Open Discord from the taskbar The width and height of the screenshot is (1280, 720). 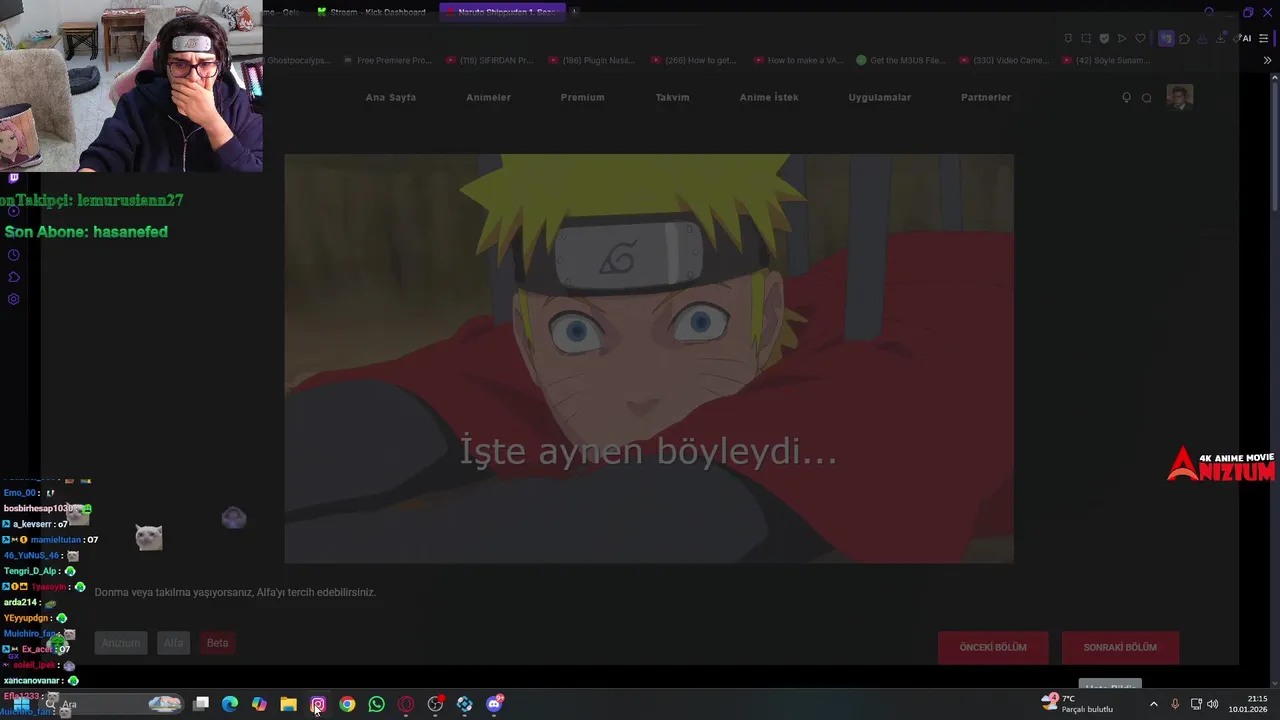pos(494,704)
